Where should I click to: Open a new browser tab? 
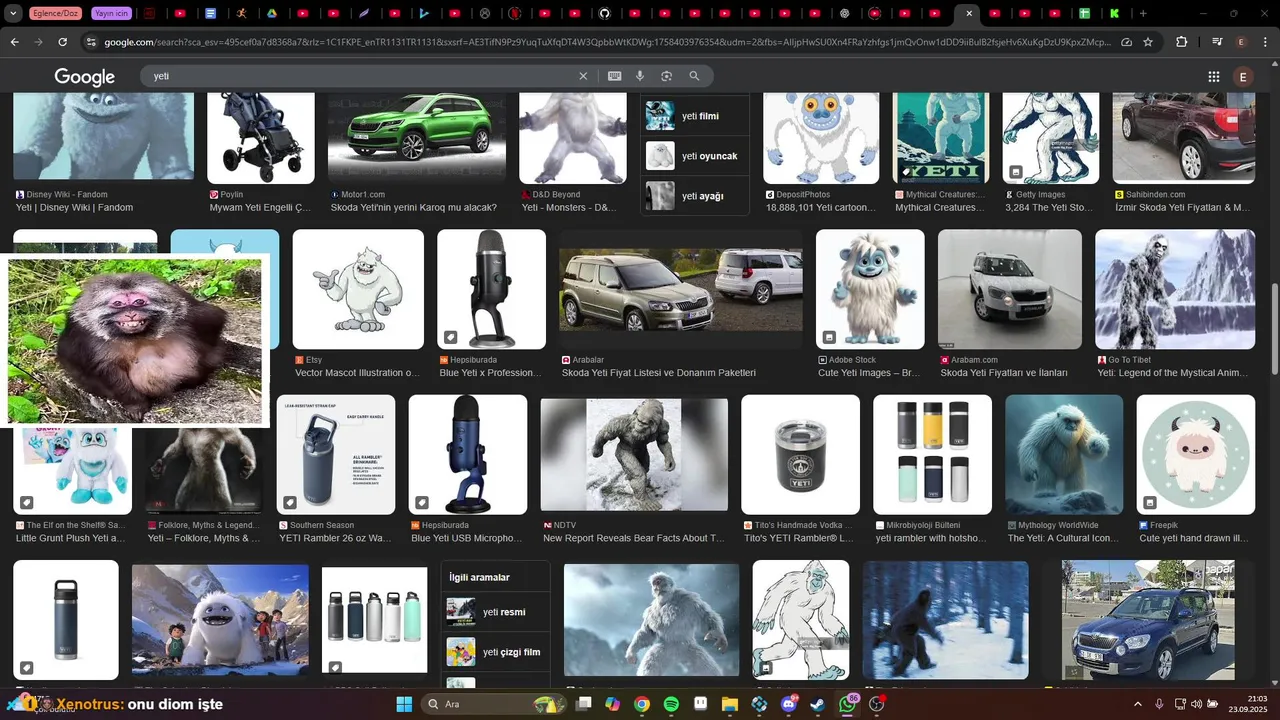[1143, 14]
